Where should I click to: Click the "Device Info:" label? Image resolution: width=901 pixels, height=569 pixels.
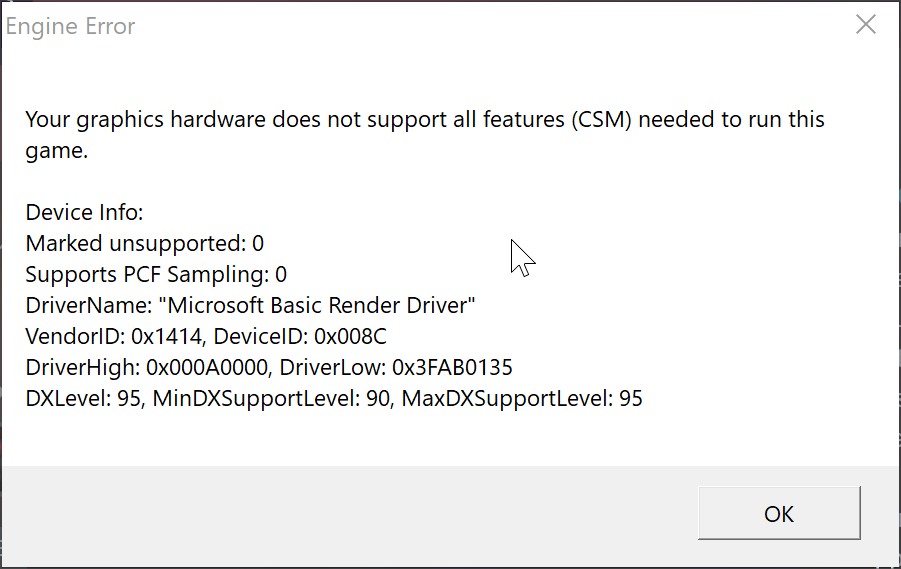point(84,213)
